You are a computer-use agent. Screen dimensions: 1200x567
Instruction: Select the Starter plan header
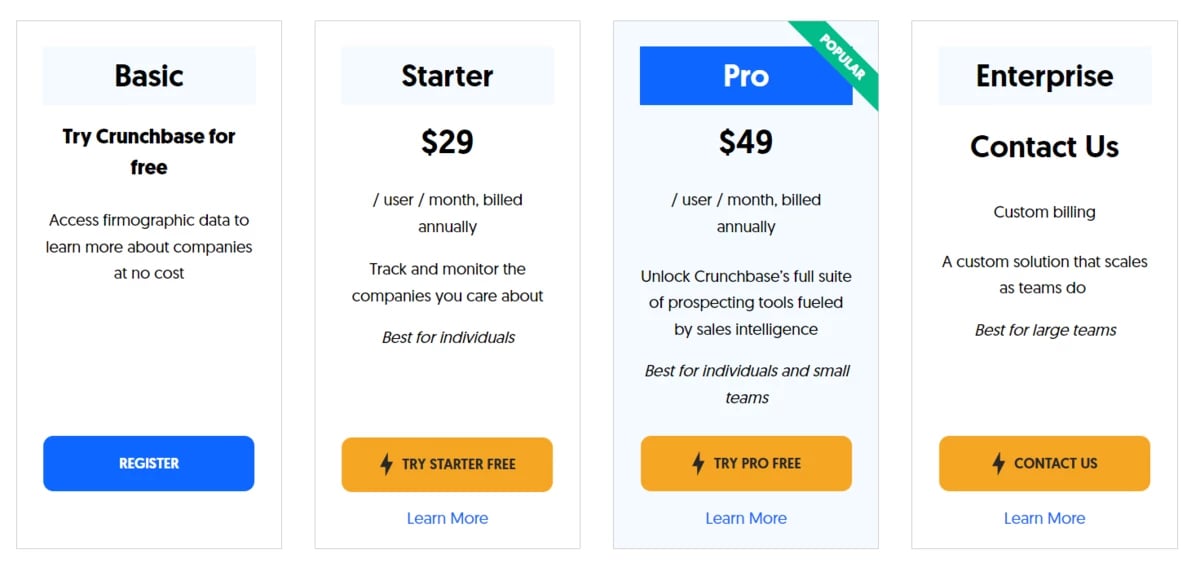(447, 76)
